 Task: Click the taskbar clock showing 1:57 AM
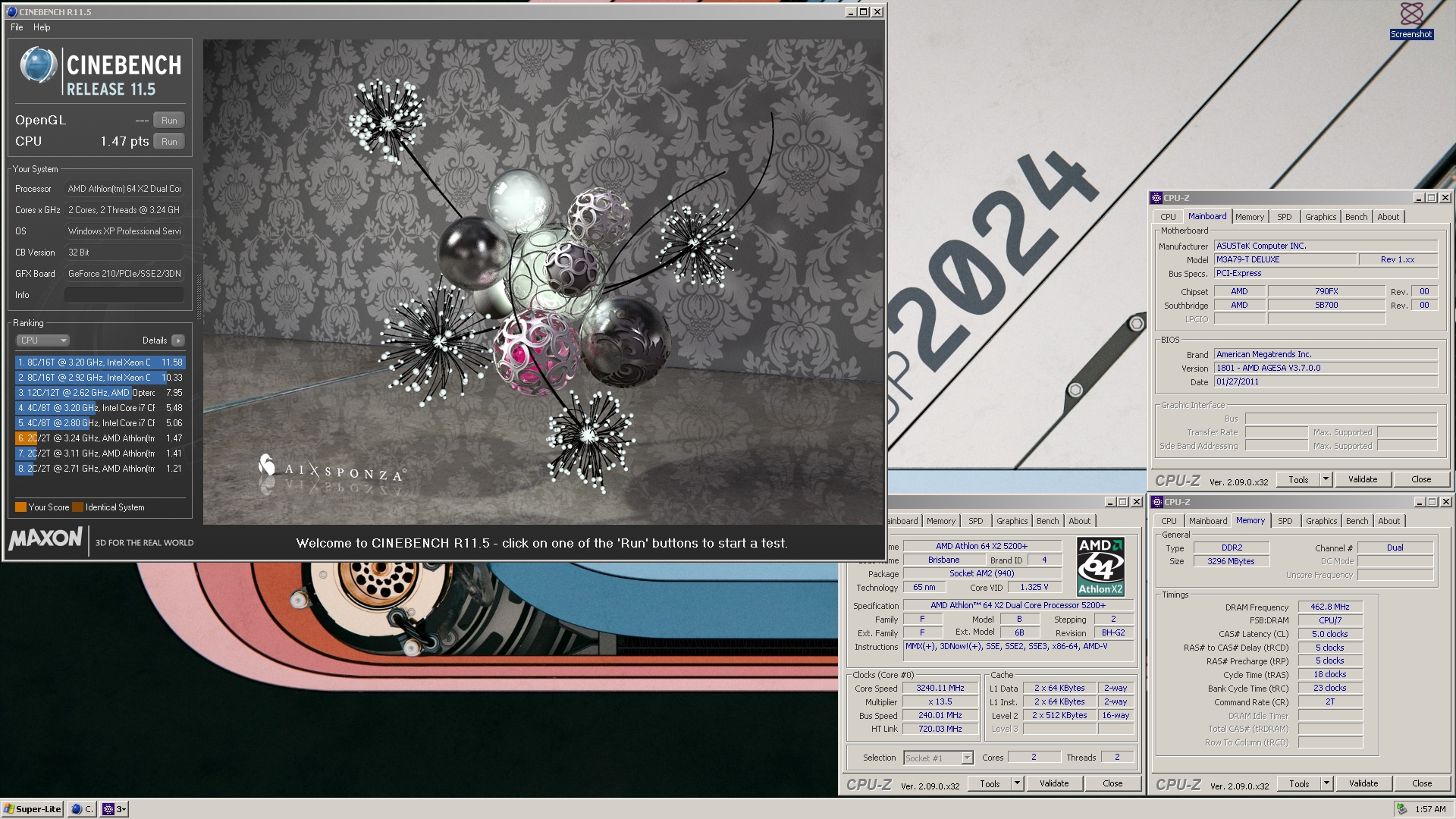(1429, 809)
